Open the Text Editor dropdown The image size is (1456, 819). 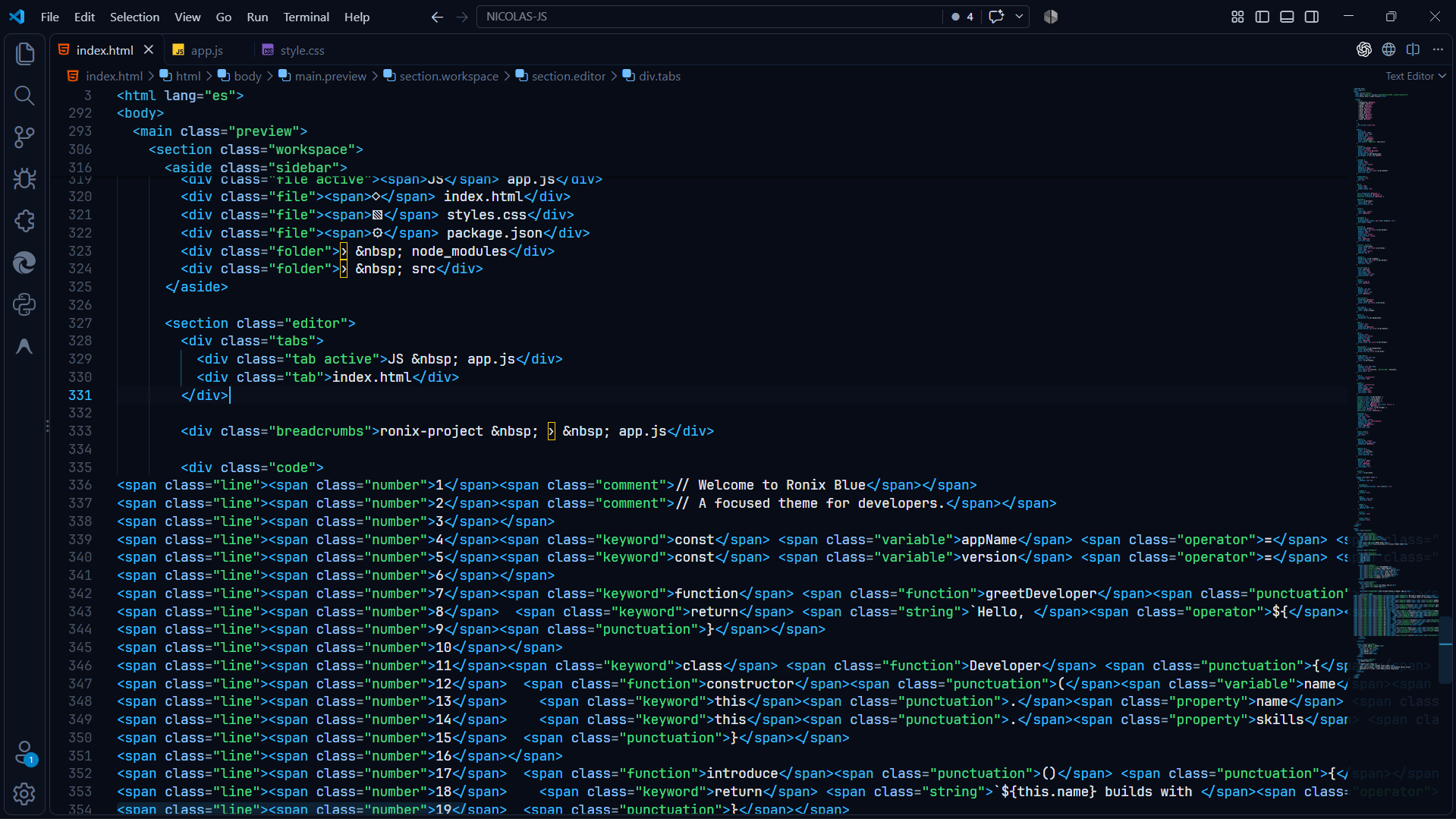pos(1416,76)
